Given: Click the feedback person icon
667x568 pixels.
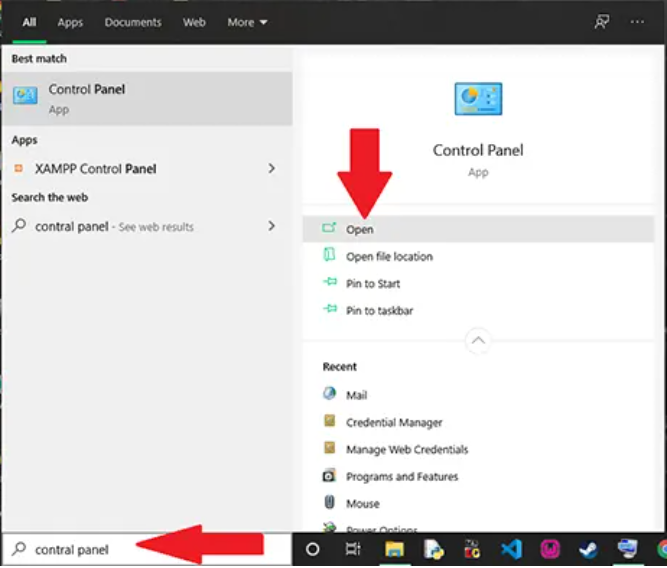Looking at the screenshot, I should point(601,22).
